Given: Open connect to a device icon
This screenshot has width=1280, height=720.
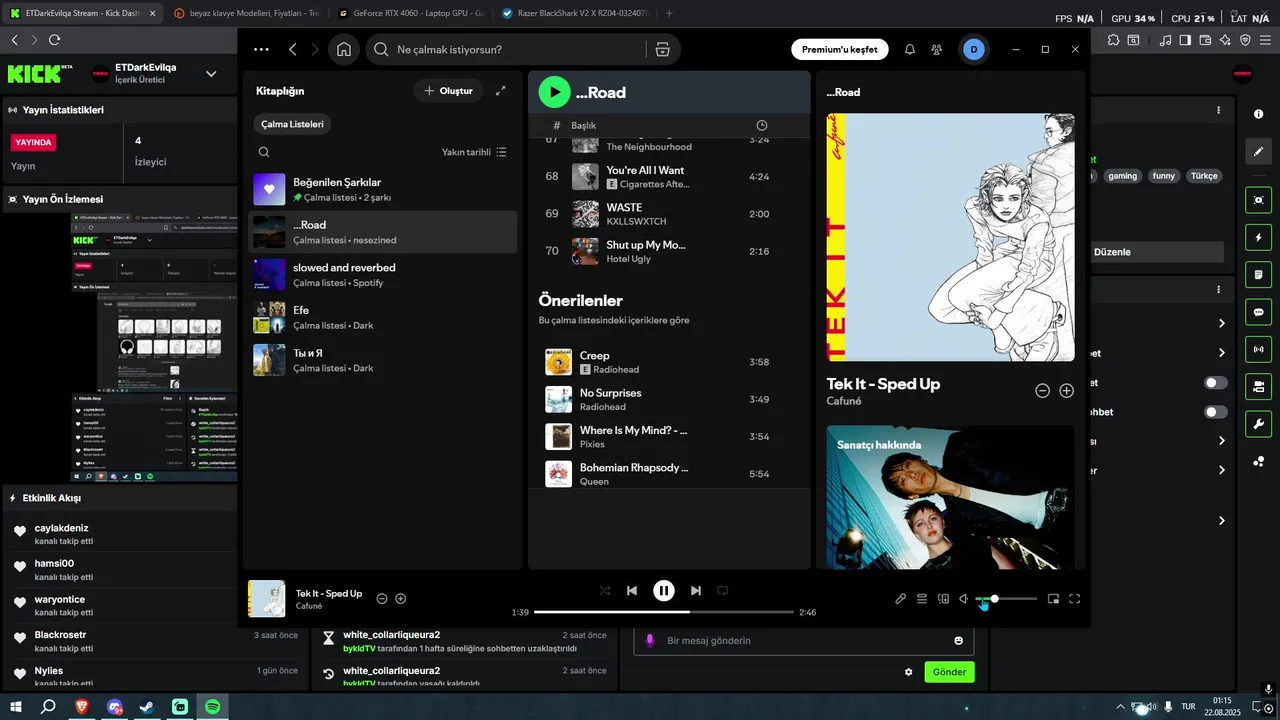Looking at the screenshot, I should (943, 599).
